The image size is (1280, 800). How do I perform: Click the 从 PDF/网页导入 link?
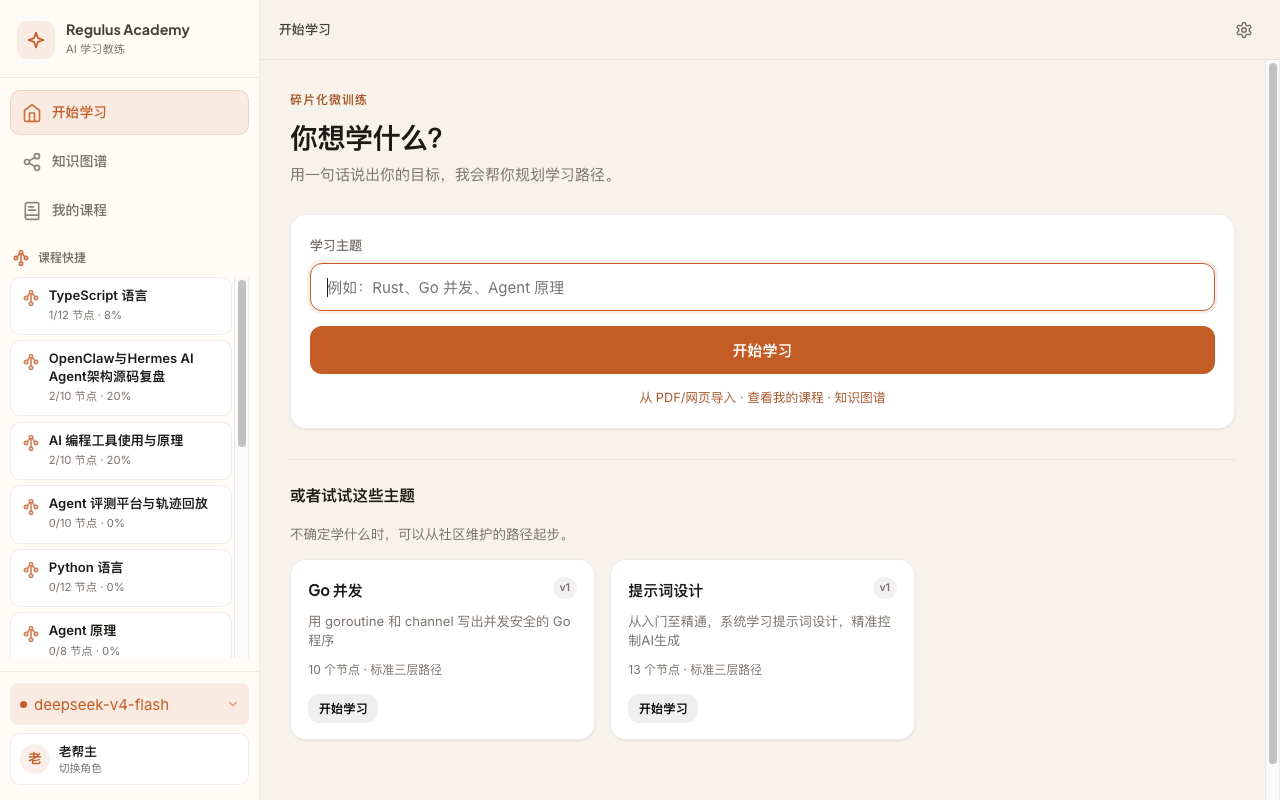687,398
